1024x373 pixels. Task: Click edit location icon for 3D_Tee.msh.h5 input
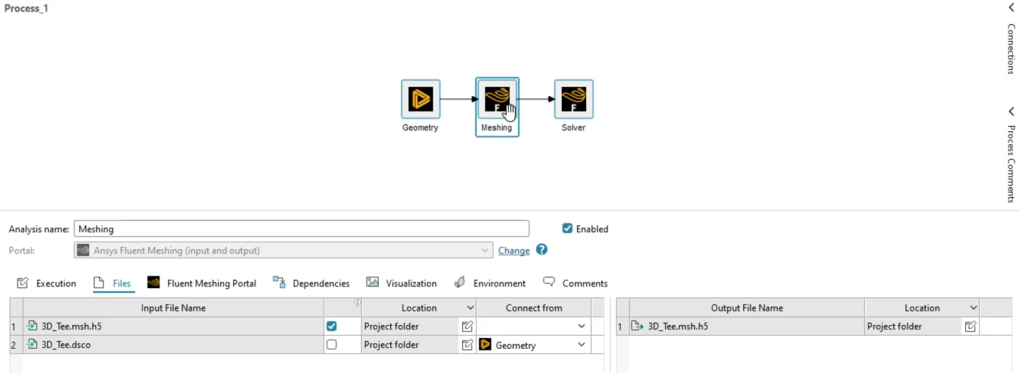(467, 326)
